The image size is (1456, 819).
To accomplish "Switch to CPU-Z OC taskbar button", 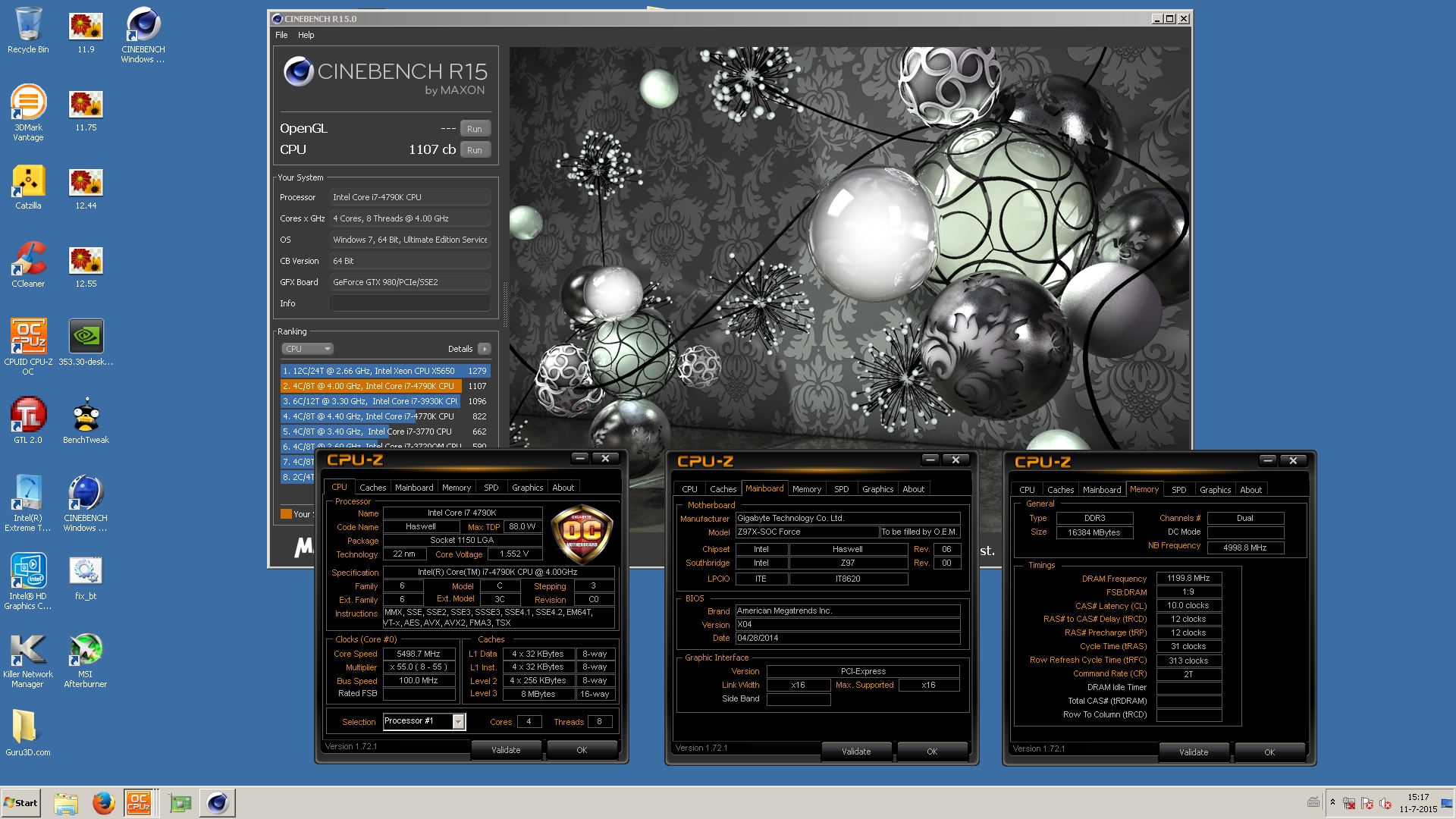I will click(x=141, y=802).
